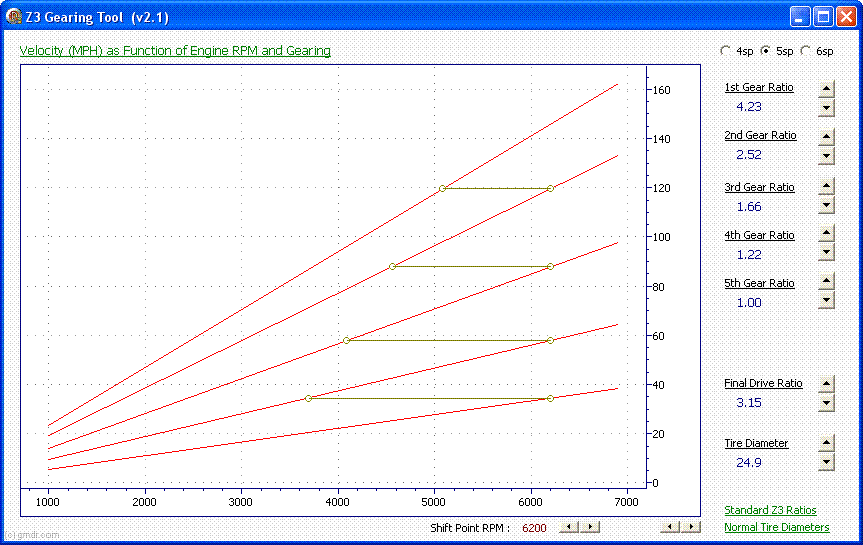Click the up arrow for 1st Gear Ratio
The image size is (863, 545).
826,88
